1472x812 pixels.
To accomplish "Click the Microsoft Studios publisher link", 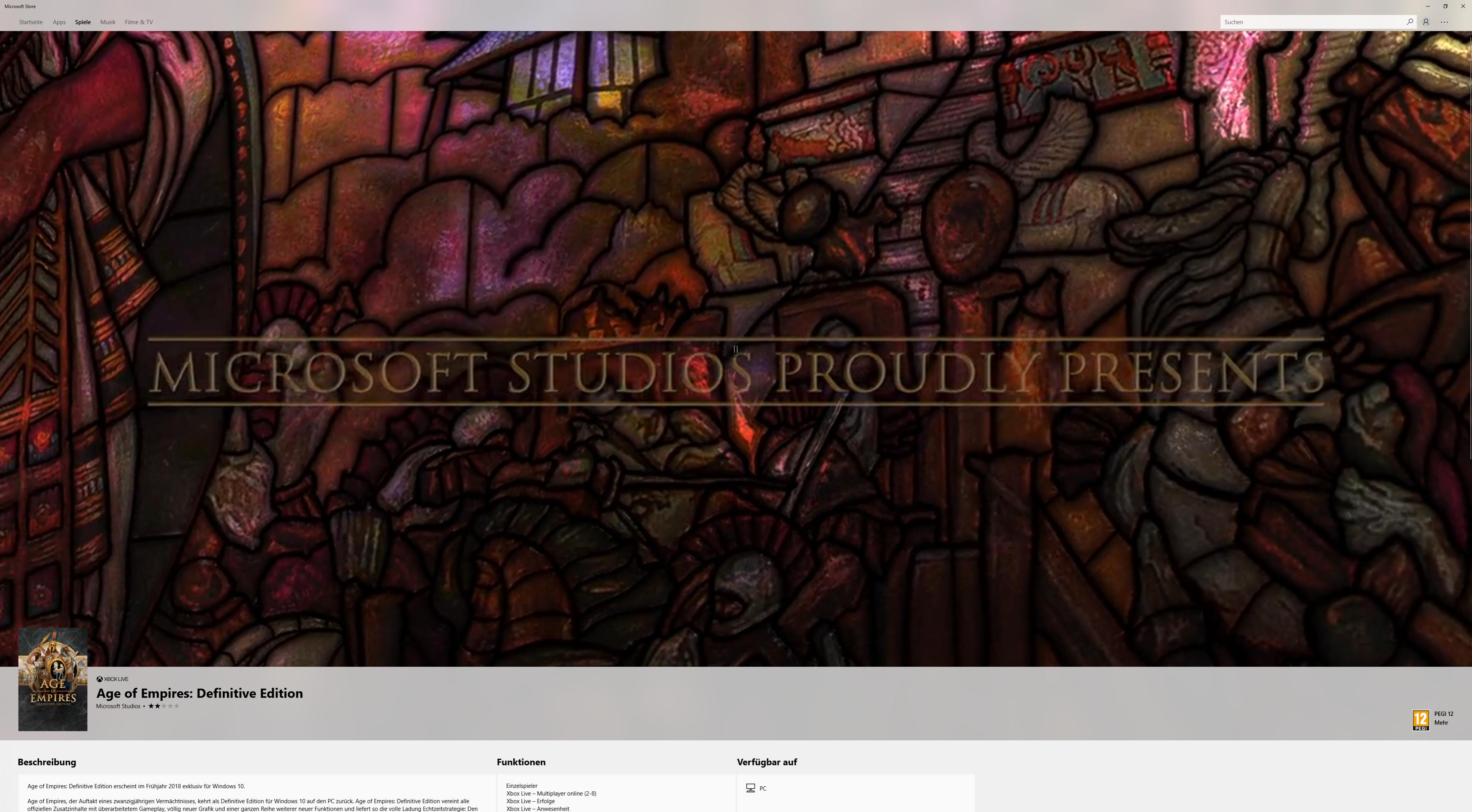I will pos(118,706).
